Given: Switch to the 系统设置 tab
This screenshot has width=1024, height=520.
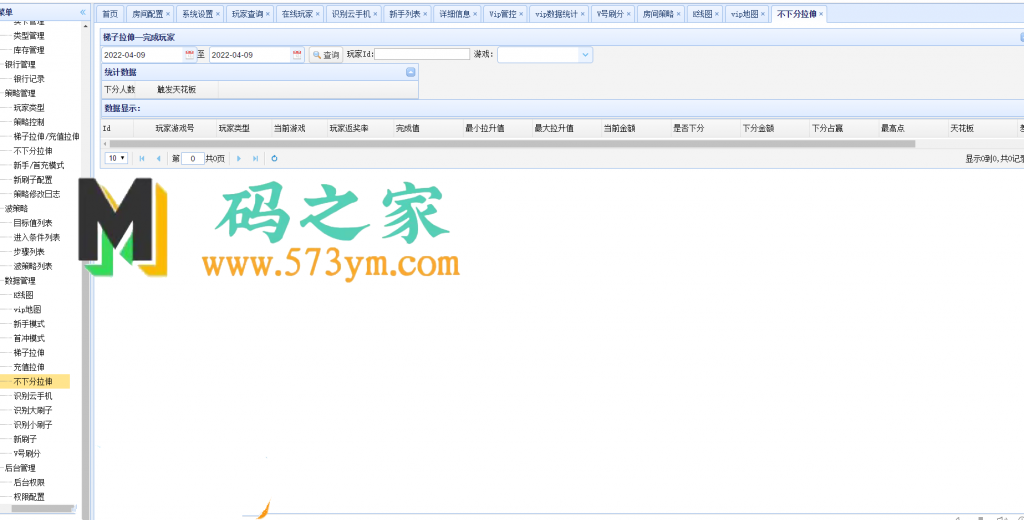Looking at the screenshot, I should coord(197,14).
